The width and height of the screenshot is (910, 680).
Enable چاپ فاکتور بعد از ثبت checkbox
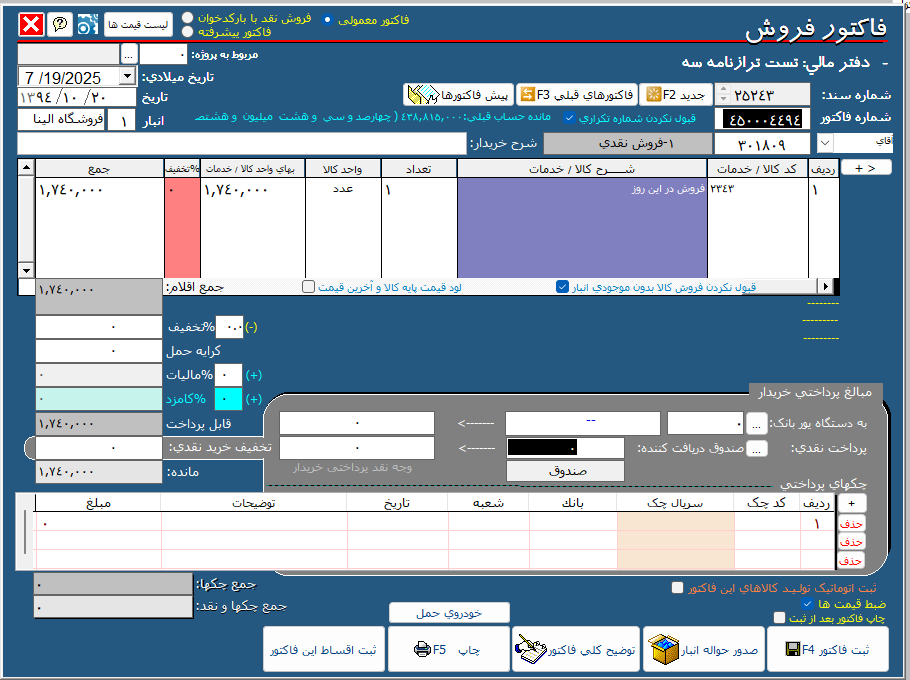pos(779,618)
